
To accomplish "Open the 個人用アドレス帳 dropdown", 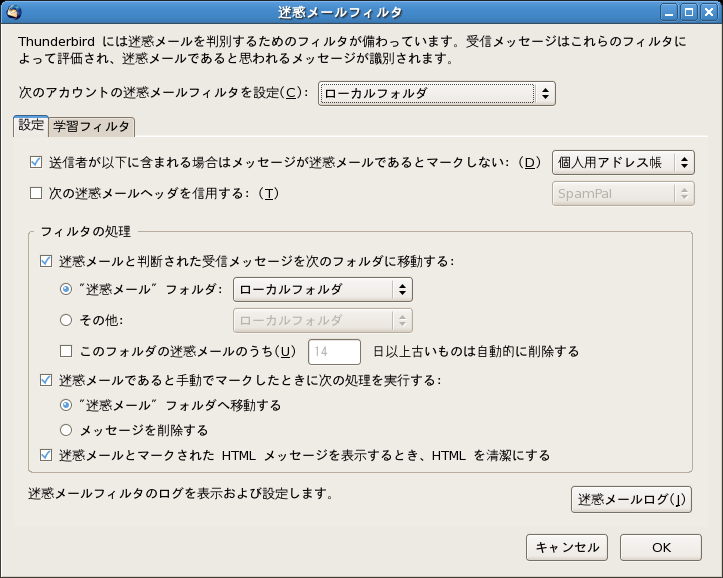I will tap(623, 162).
